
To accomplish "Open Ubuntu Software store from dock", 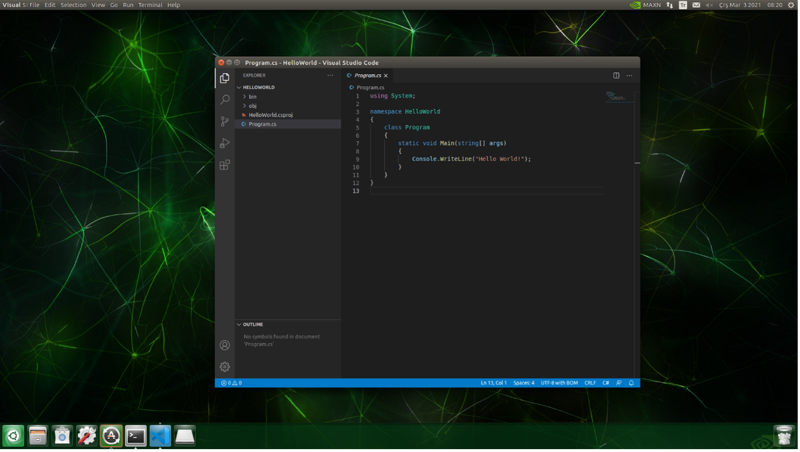I will tap(62, 437).
